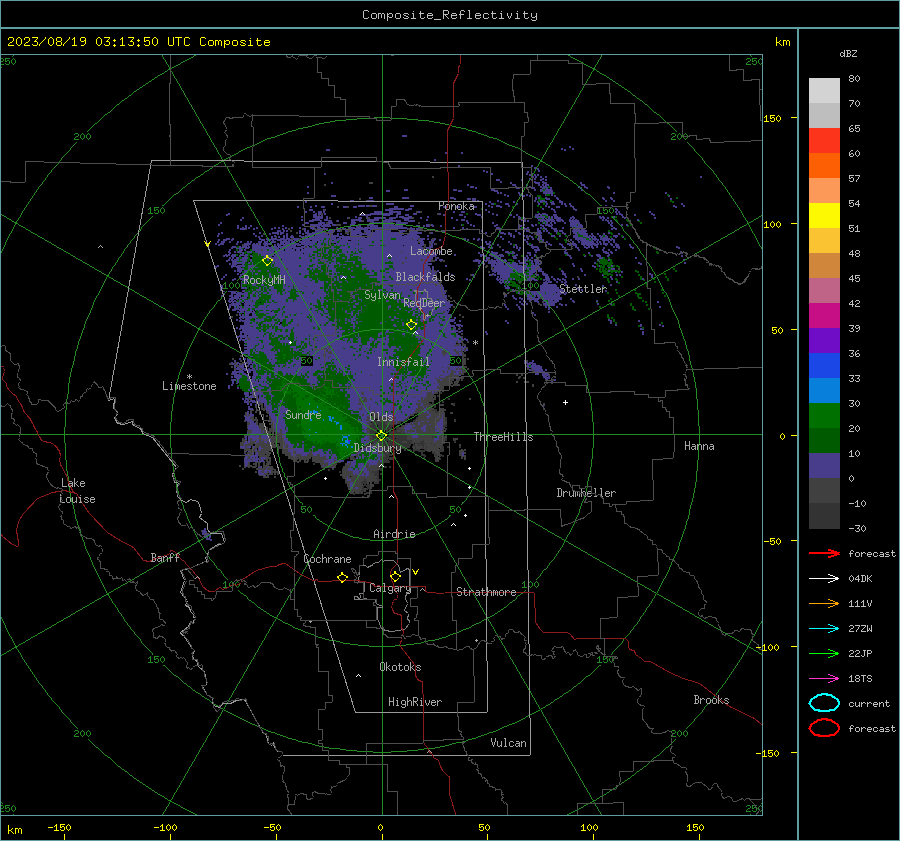Select the Strathmore label
The width and height of the screenshot is (900, 841).
pyautogui.click(x=486, y=592)
